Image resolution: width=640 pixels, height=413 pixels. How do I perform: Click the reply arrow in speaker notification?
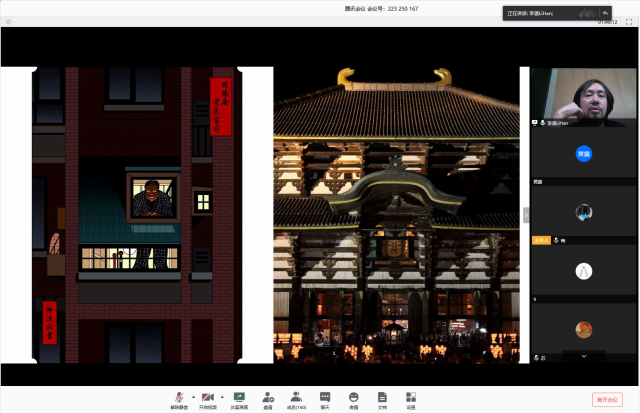pos(605,13)
